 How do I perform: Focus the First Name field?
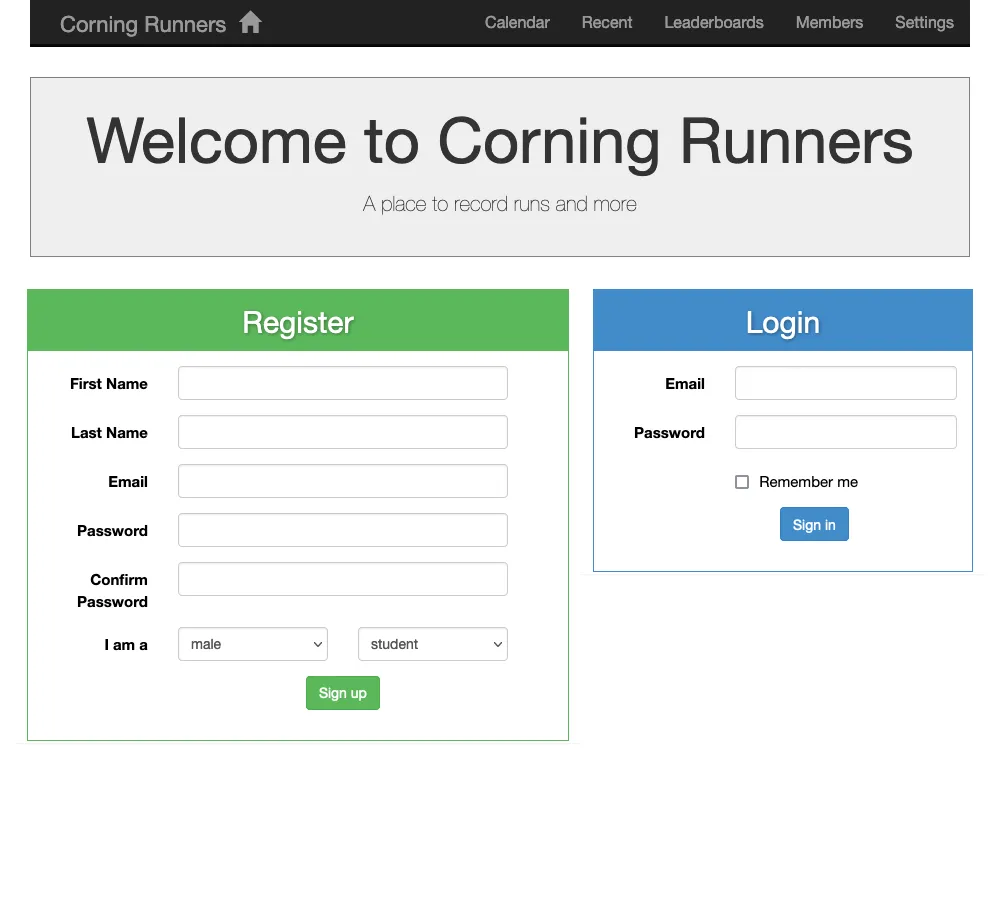click(343, 383)
